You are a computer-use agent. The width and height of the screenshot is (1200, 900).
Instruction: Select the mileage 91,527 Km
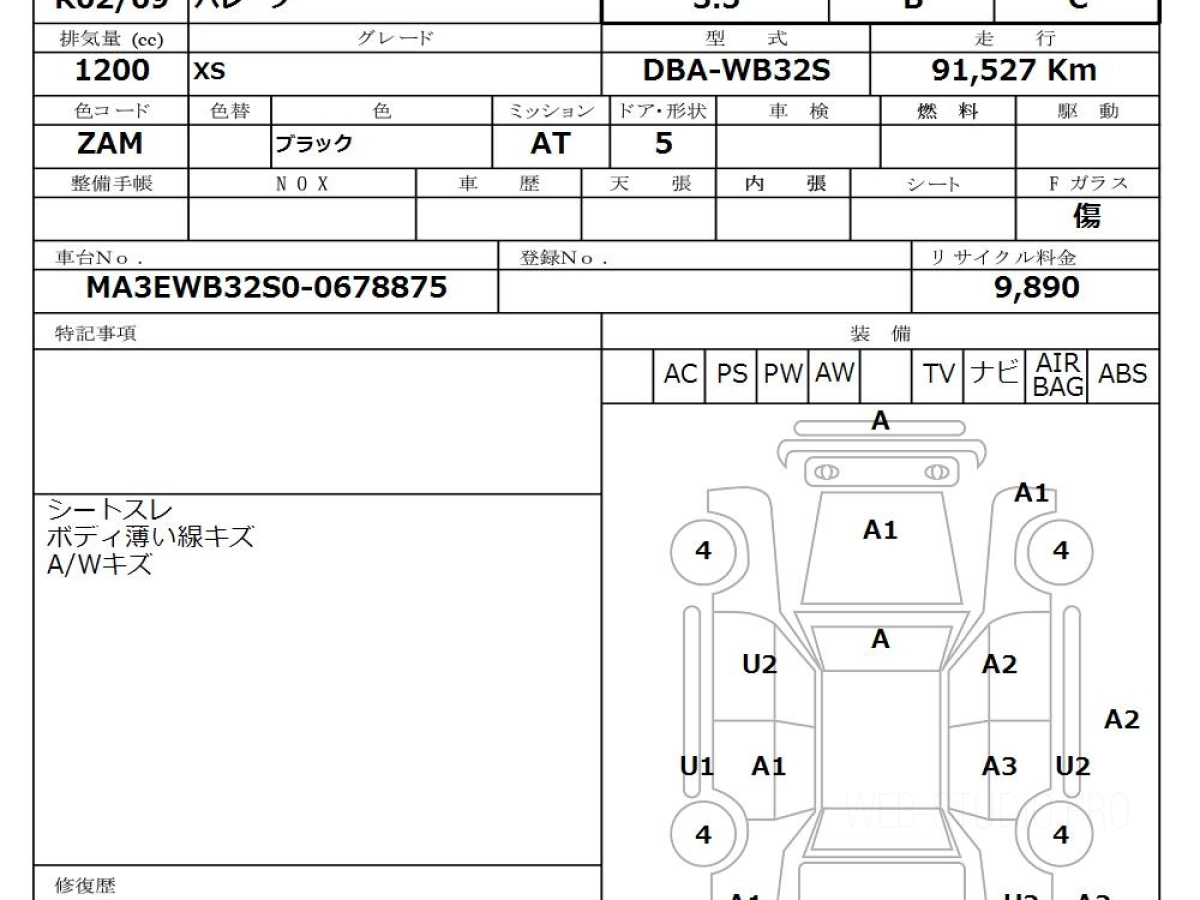coord(1014,71)
